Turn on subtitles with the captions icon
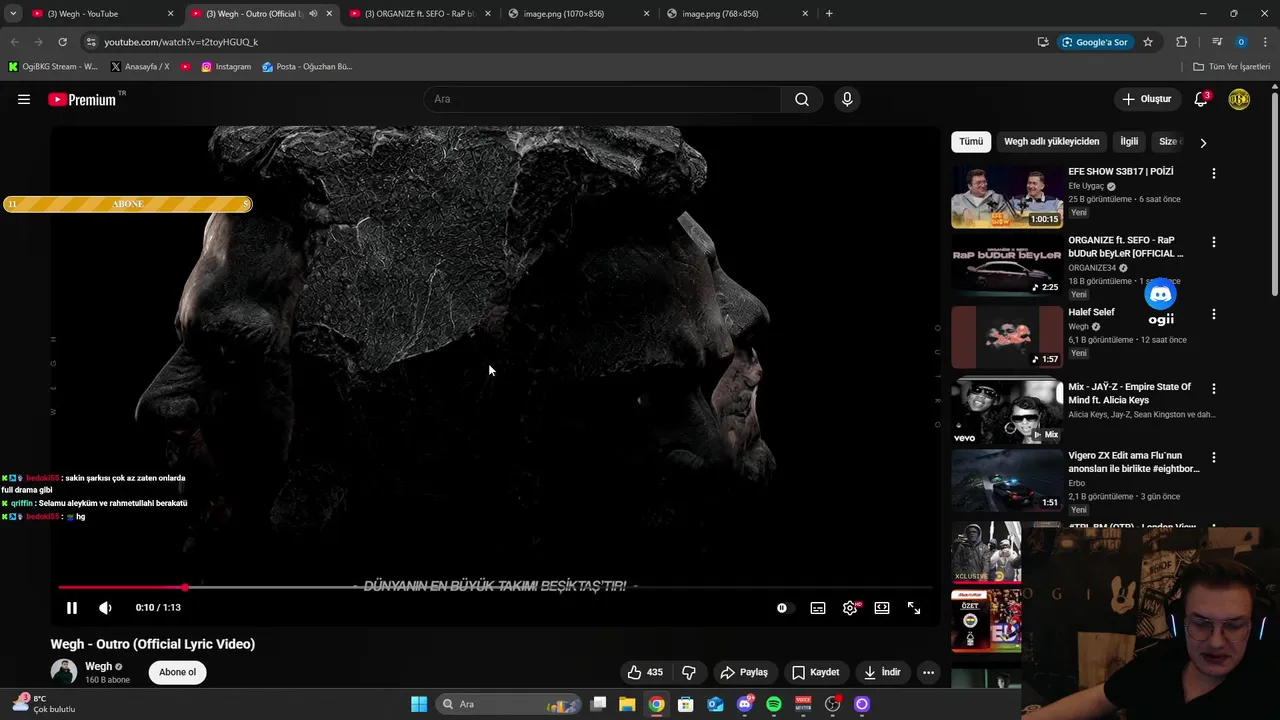This screenshot has height=720, width=1280. 818,608
